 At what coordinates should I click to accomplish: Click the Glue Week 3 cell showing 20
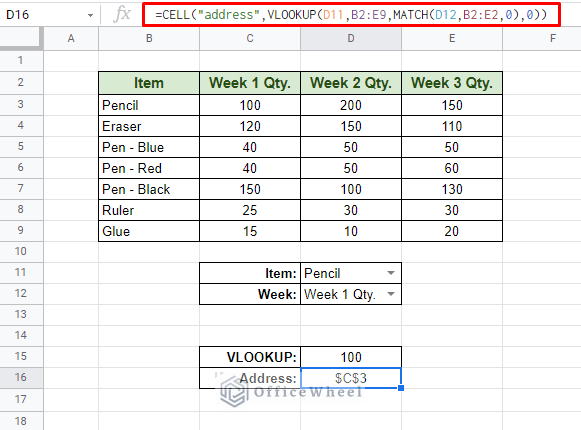point(452,231)
